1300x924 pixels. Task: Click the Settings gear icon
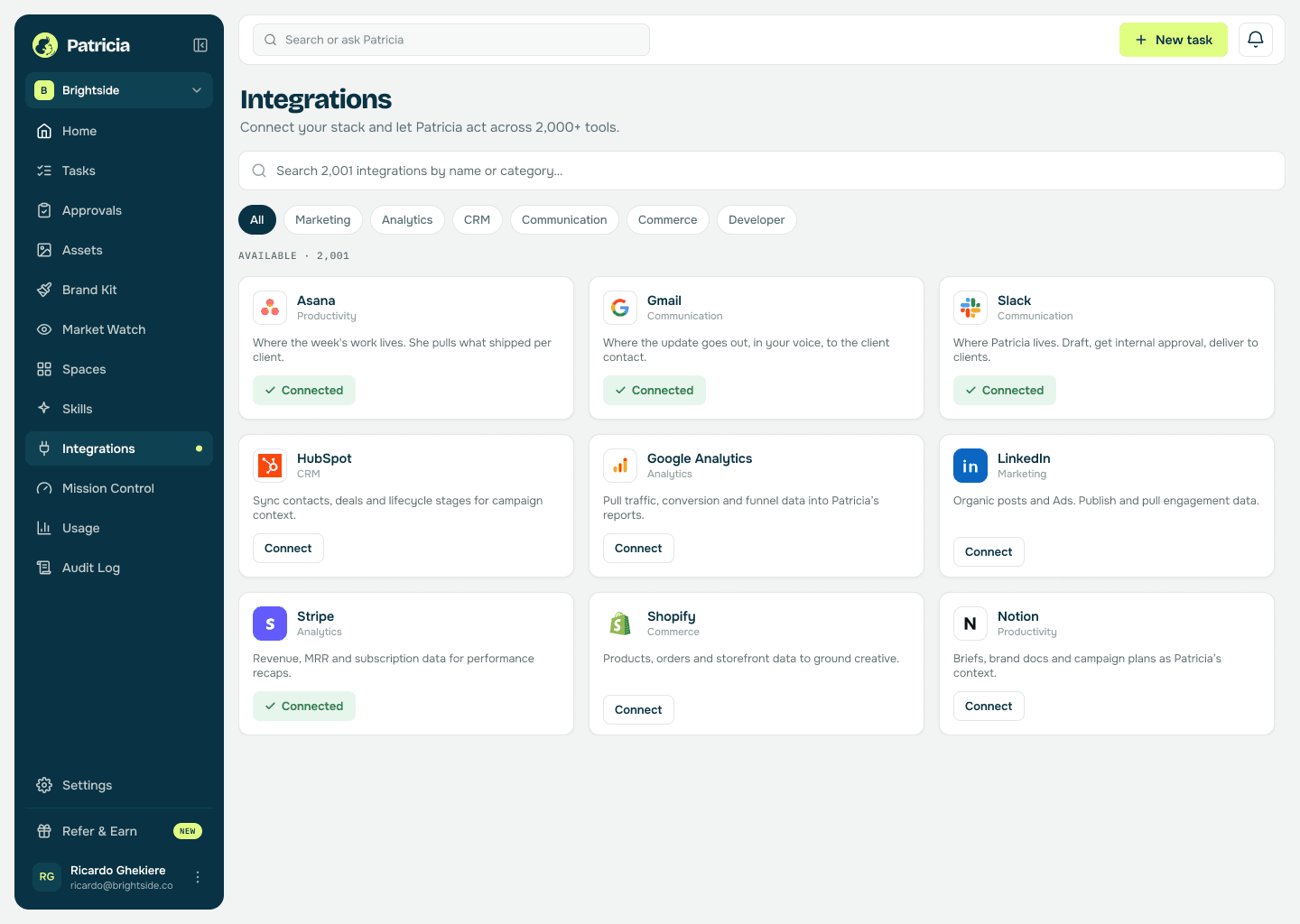point(44,785)
